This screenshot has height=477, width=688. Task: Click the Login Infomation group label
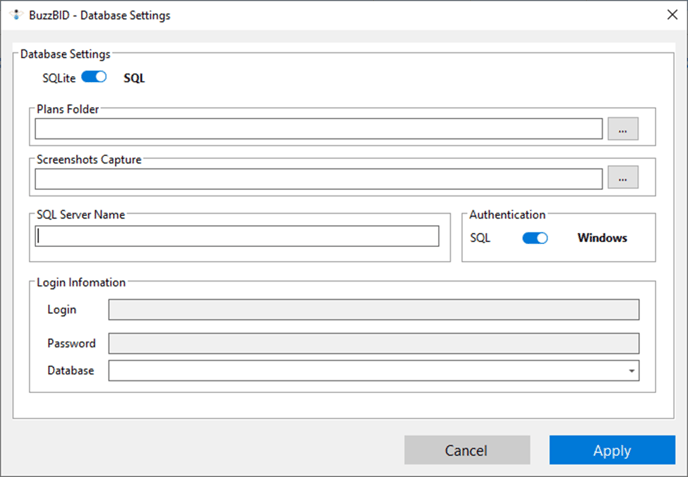point(81,282)
